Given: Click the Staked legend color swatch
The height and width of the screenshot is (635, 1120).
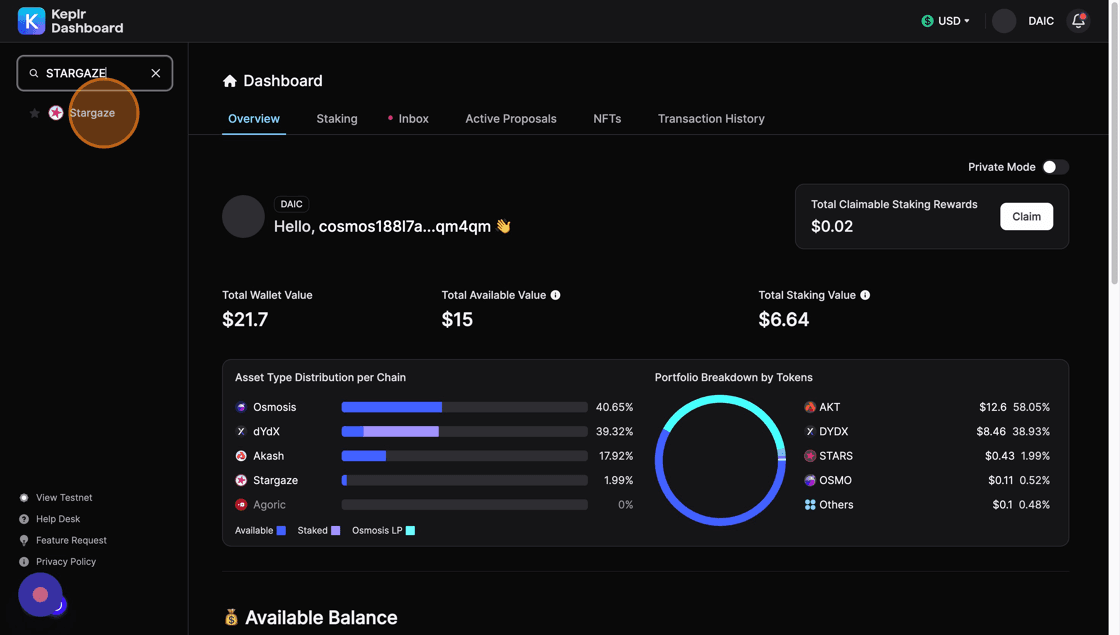Looking at the screenshot, I should coord(336,530).
